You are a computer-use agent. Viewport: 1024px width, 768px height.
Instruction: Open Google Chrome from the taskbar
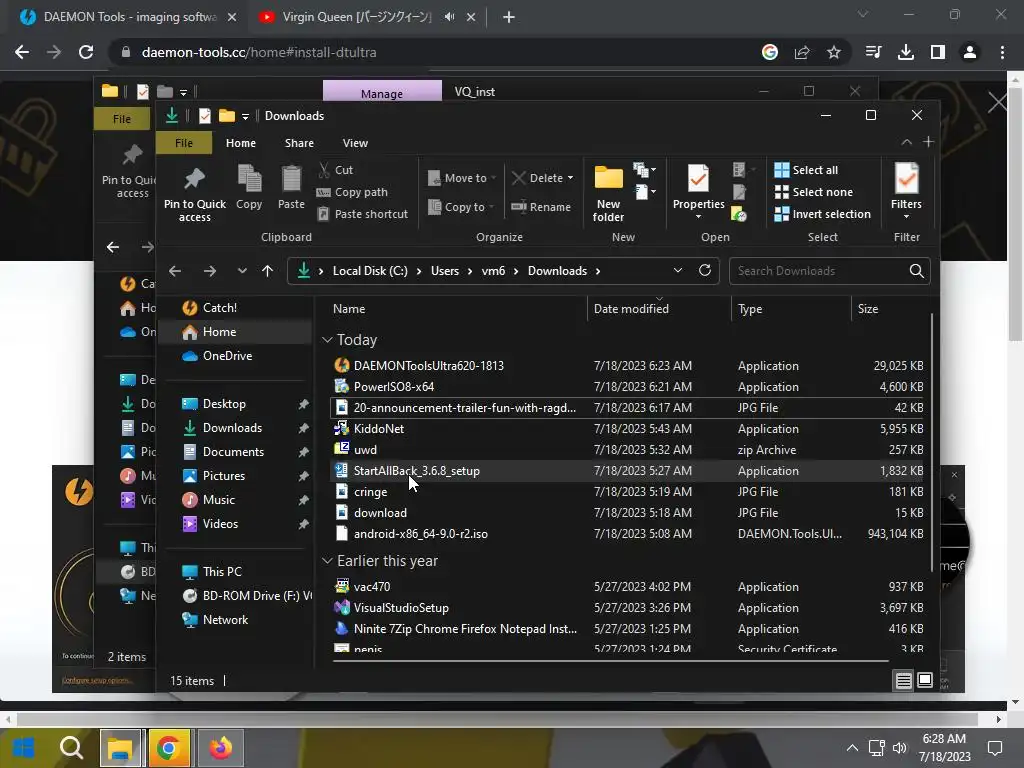click(x=168, y=748)
